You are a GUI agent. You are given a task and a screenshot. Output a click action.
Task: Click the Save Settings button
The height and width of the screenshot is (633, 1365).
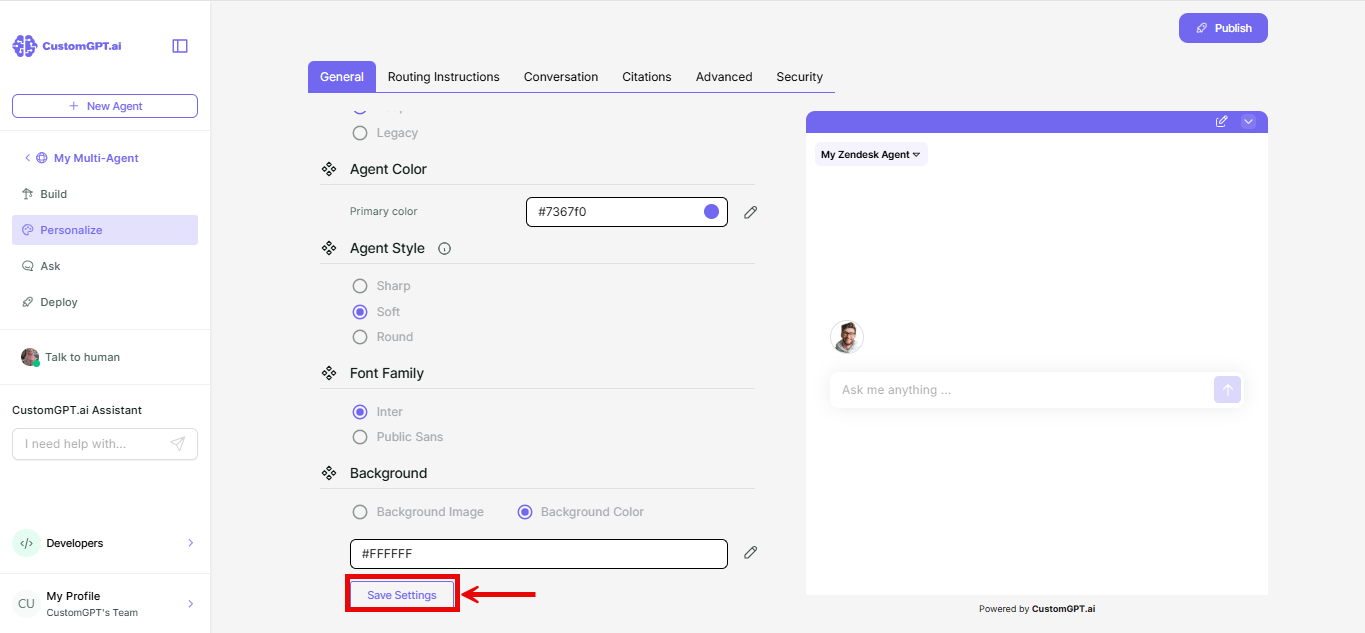tap(402, 595)
